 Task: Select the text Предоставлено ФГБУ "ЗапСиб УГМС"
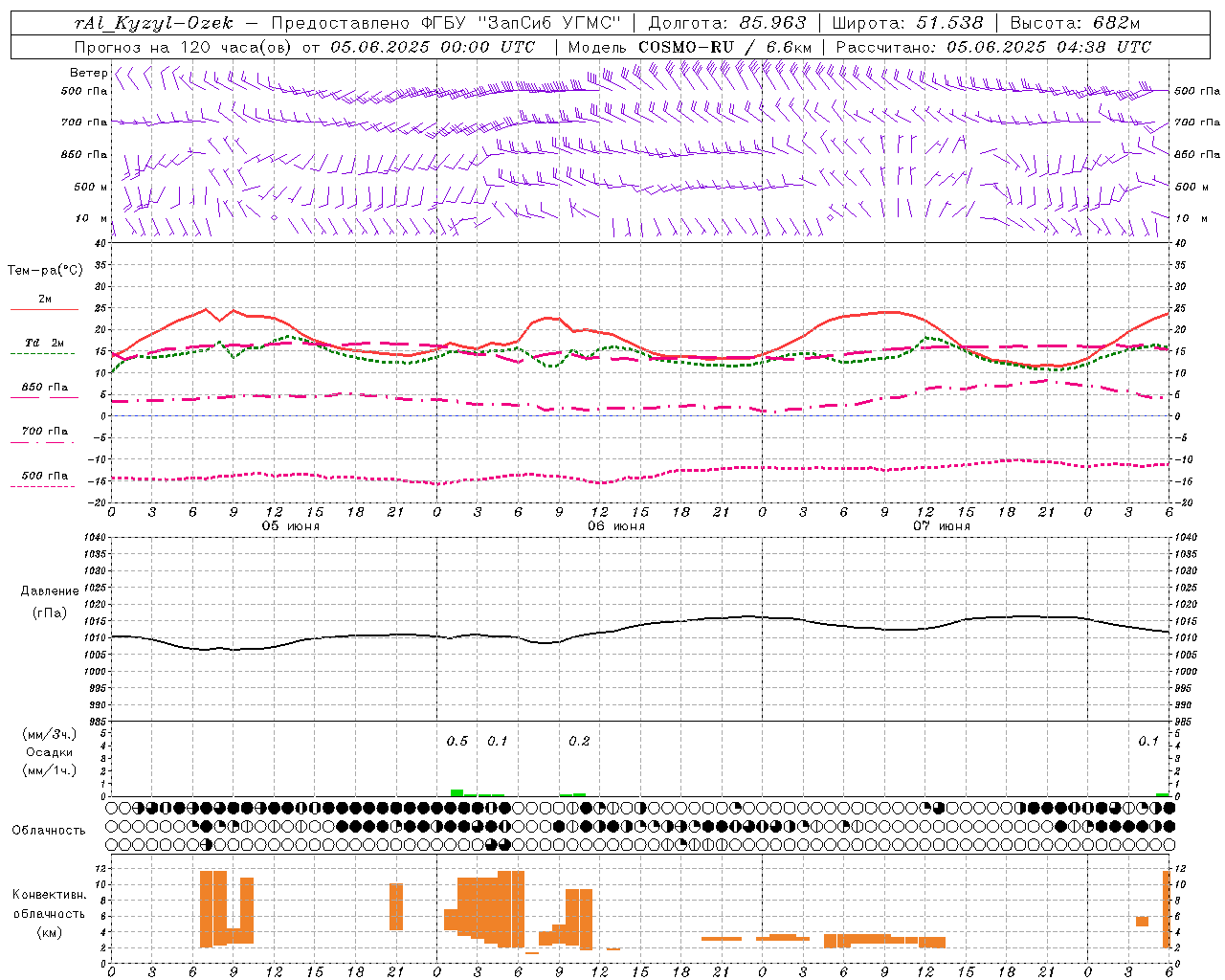click(447, 23)
